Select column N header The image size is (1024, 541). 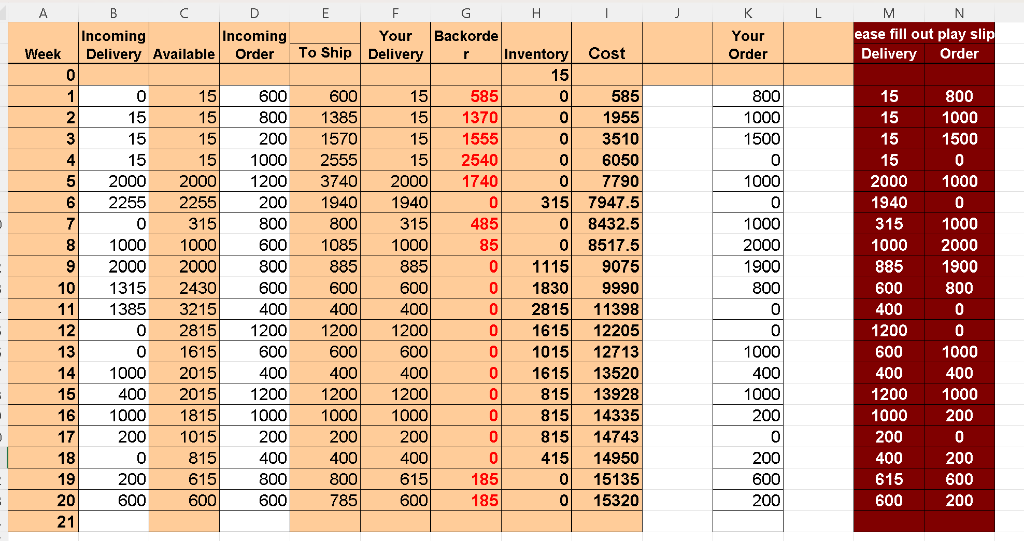tap(959, 13)
